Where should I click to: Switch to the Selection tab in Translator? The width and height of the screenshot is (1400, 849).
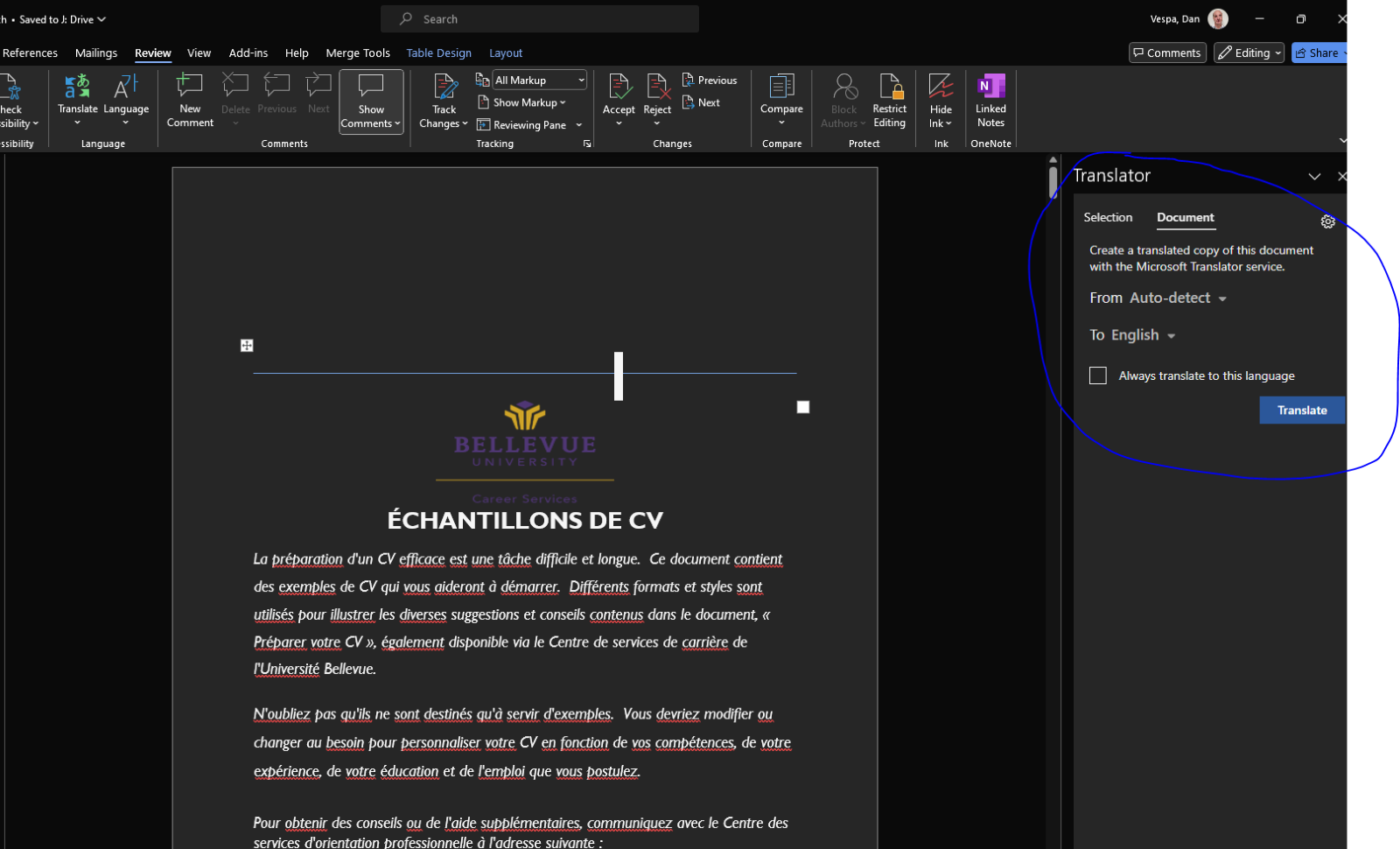(x=1108, y=217)
